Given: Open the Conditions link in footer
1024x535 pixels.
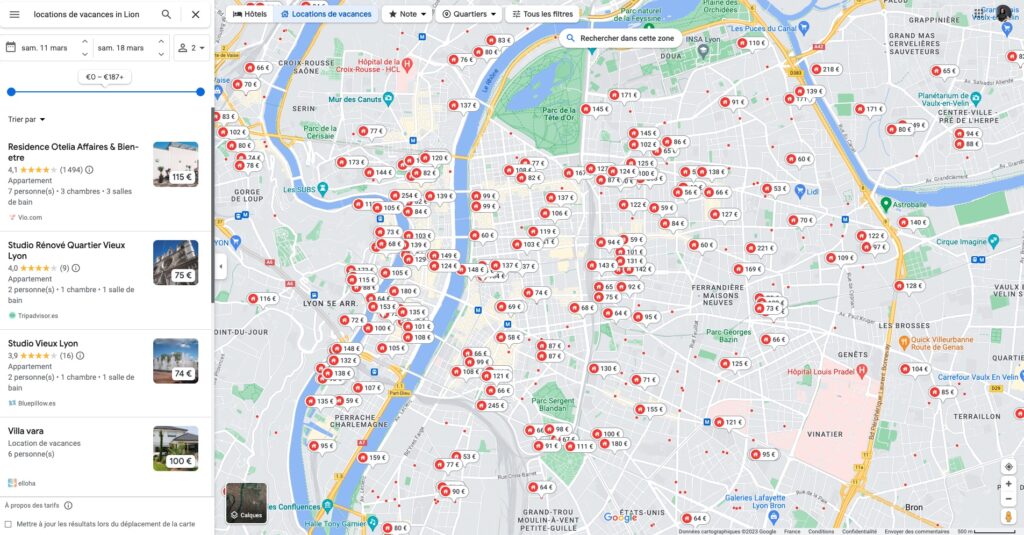Looking at the screenshot, I should pos(821,532).
